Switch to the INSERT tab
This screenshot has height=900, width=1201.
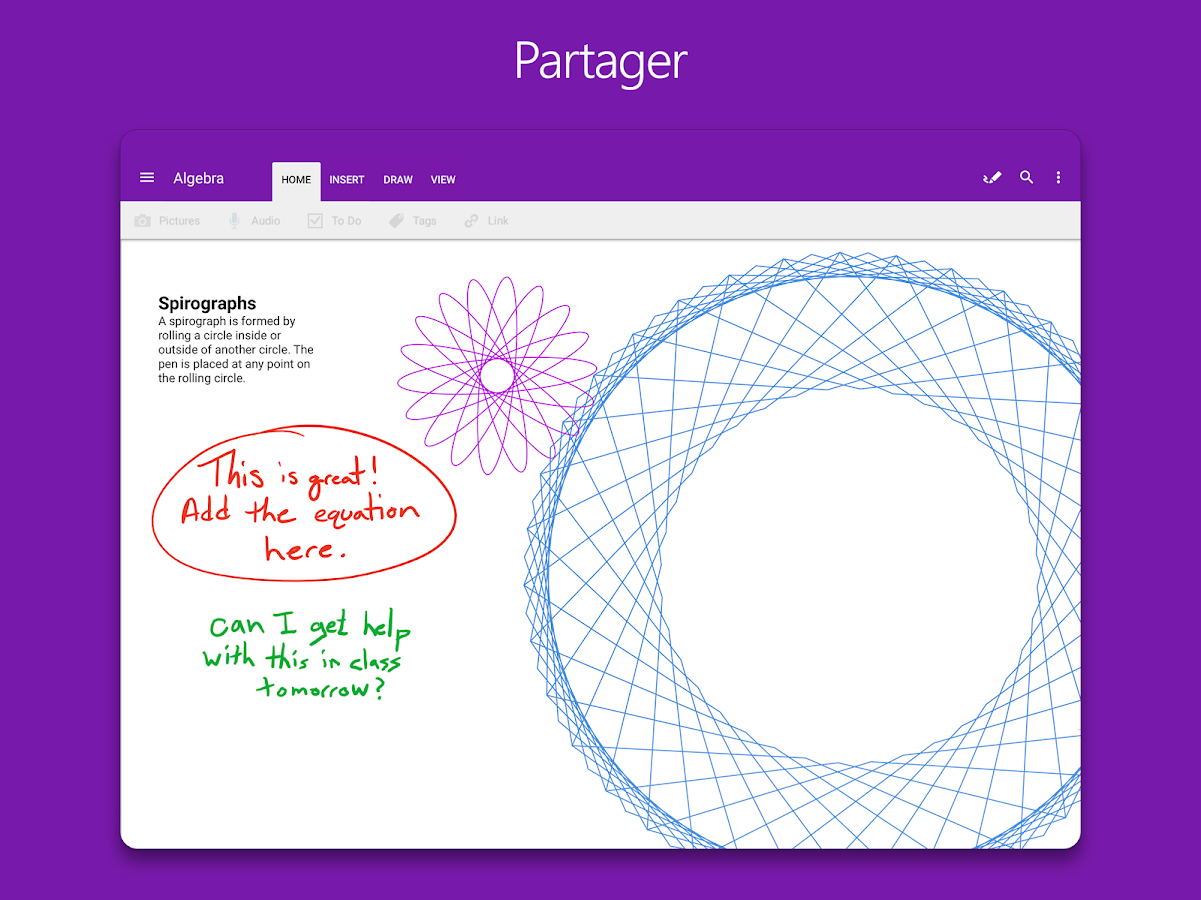click(x=347, y=180)
